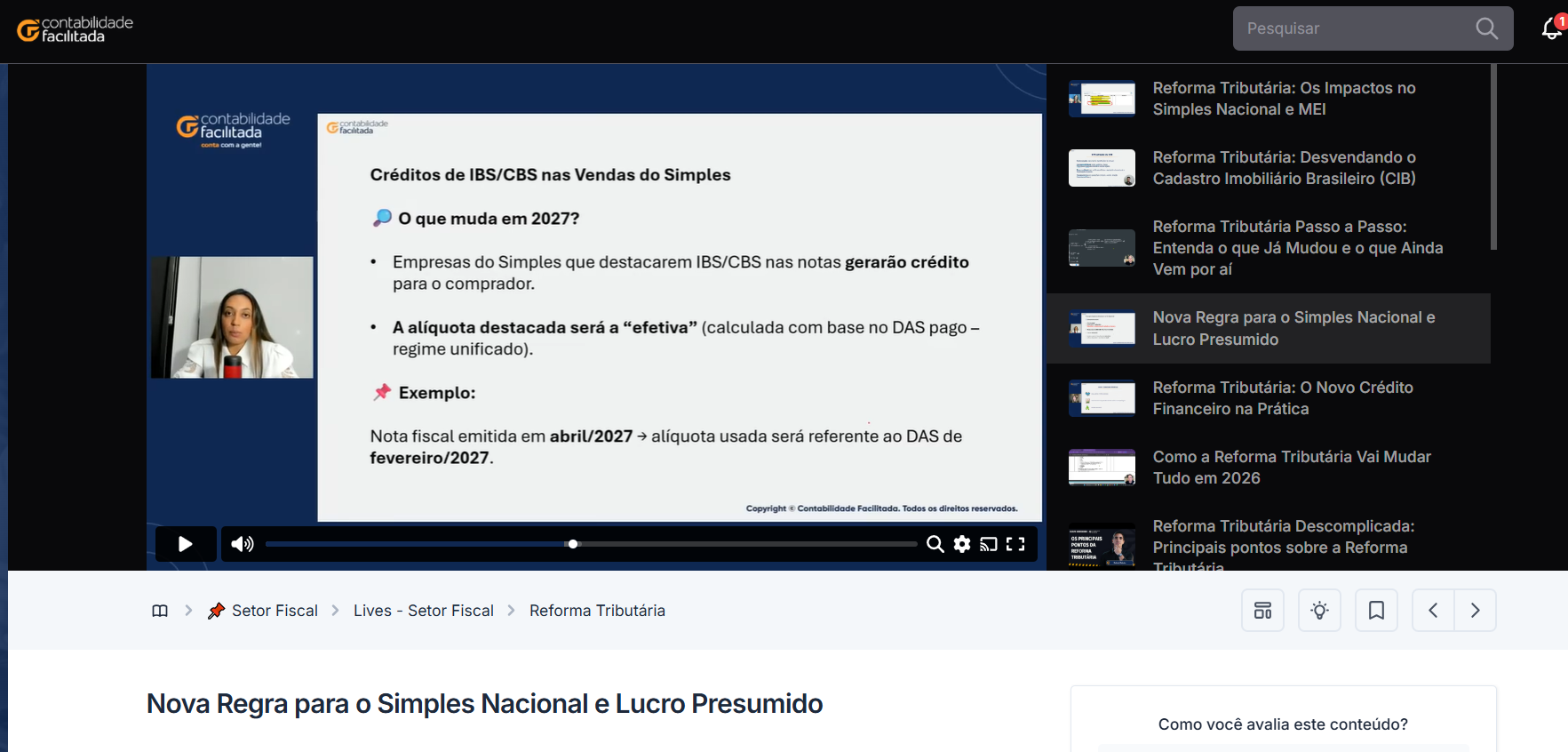Open lesson O Novo Crédito Financeiro na Prática
Screen dimensions: 1568x752
pos(1269,398)
